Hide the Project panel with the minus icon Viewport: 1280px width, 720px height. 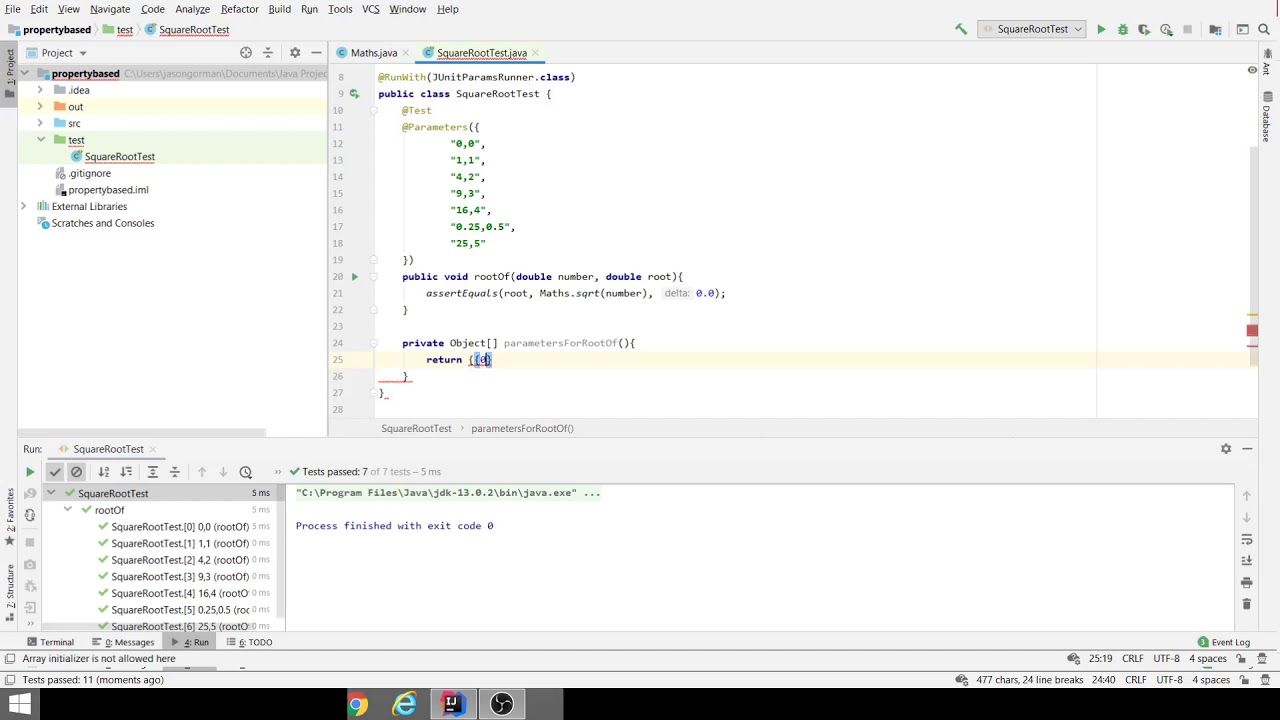pyautogui.click(x=316, y=53)
